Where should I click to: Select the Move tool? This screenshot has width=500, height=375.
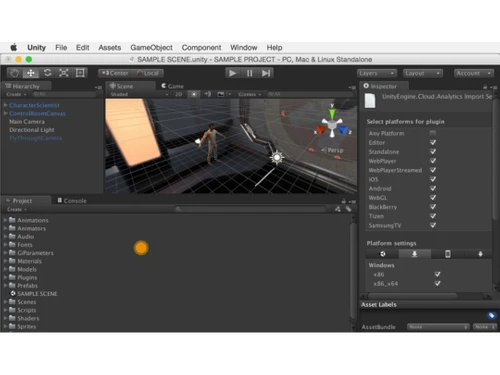coord(31,73)
